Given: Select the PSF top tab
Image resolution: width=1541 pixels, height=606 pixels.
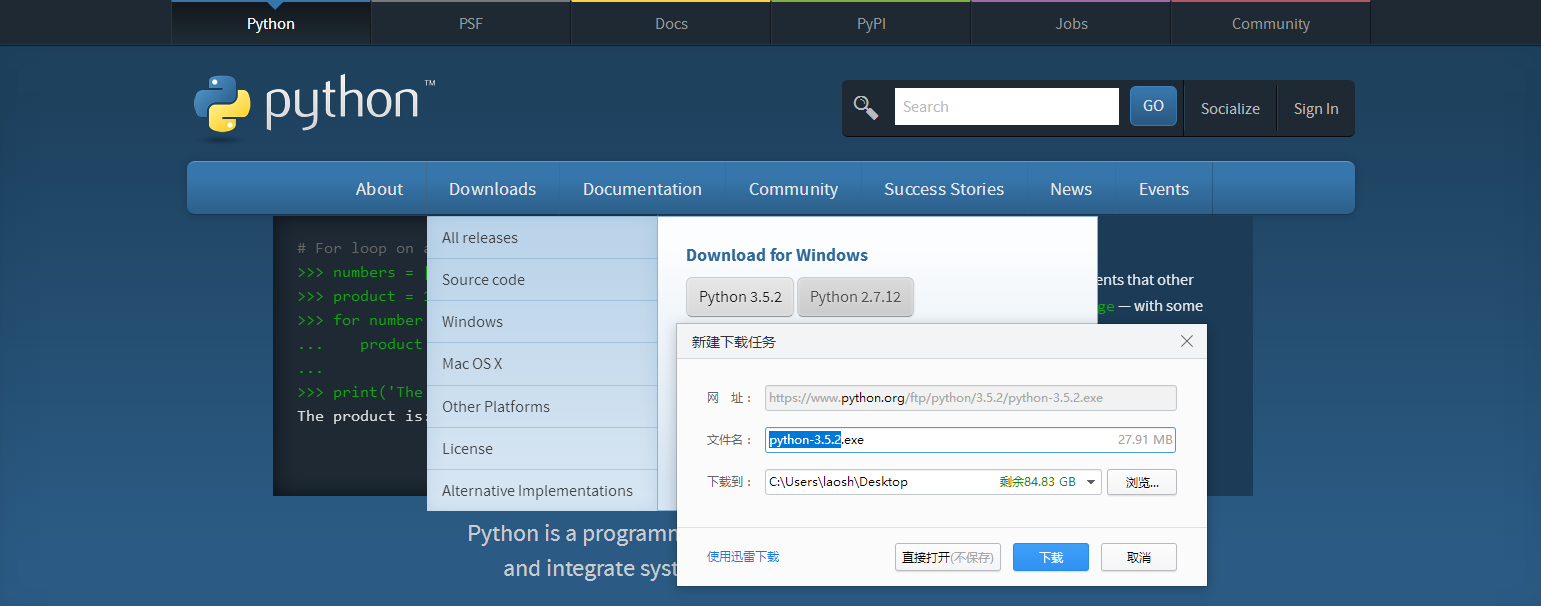Looking at the screenshot, I should 471,23.
